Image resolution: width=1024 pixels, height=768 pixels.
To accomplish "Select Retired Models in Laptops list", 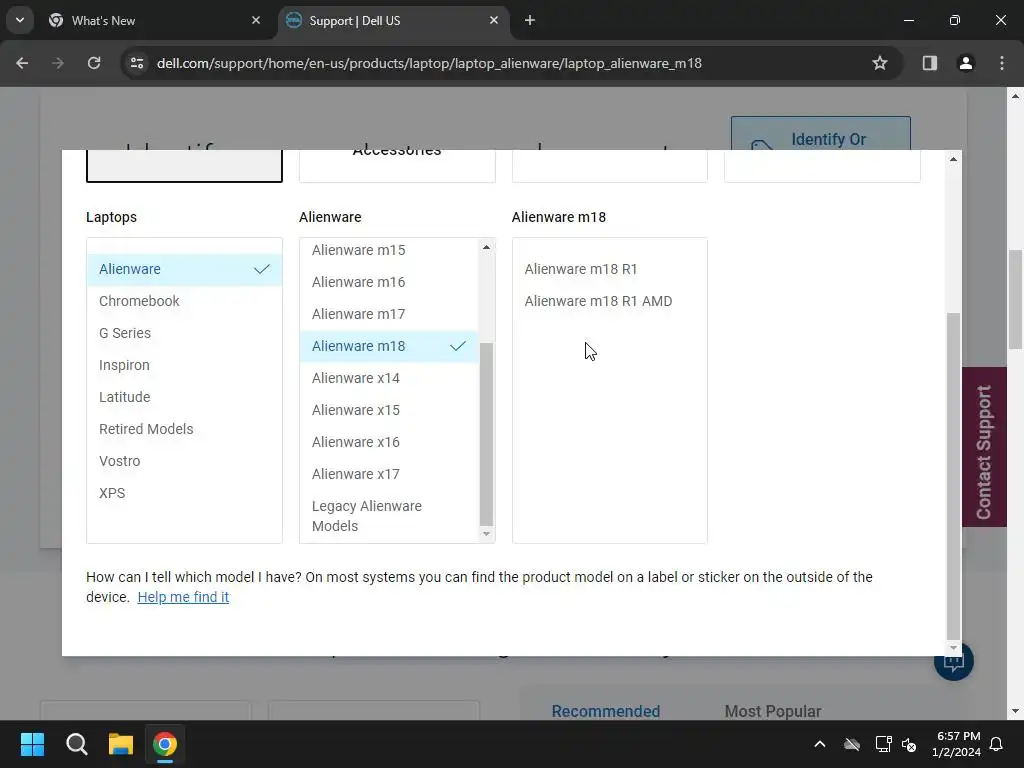I will [x=184, y=429].
